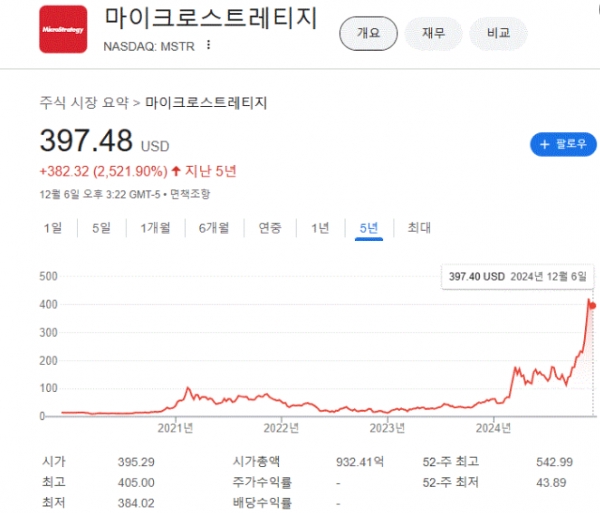Select the 1년 chart range
This screenshot has height=513, width=600.
coord(320,228)
